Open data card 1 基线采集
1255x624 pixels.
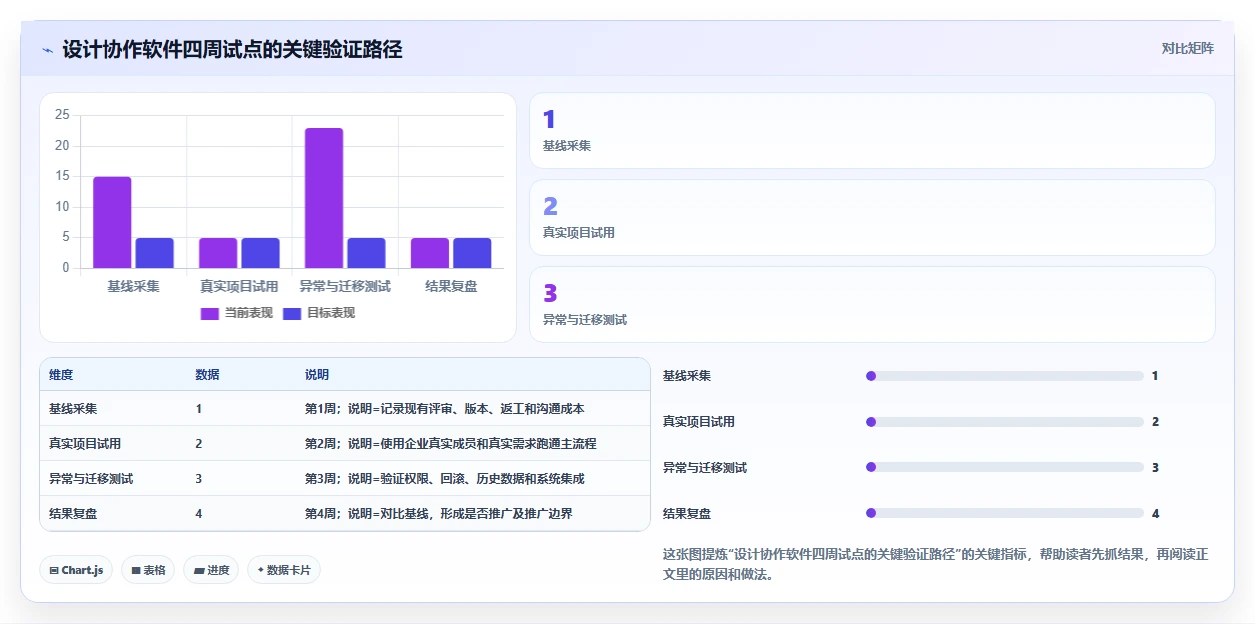pyautogui.click(x=872, y=131)
